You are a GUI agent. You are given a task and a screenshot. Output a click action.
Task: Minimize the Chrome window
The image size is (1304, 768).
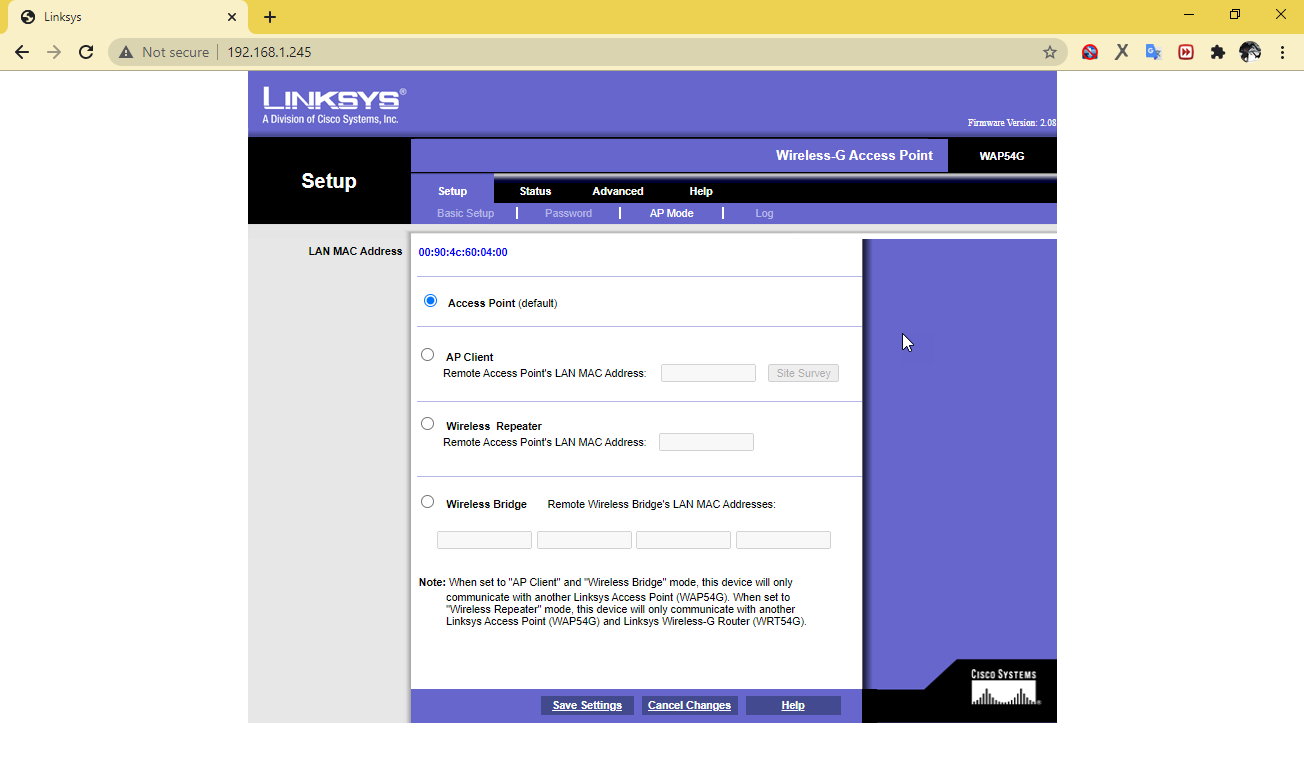coord(1189,14)
